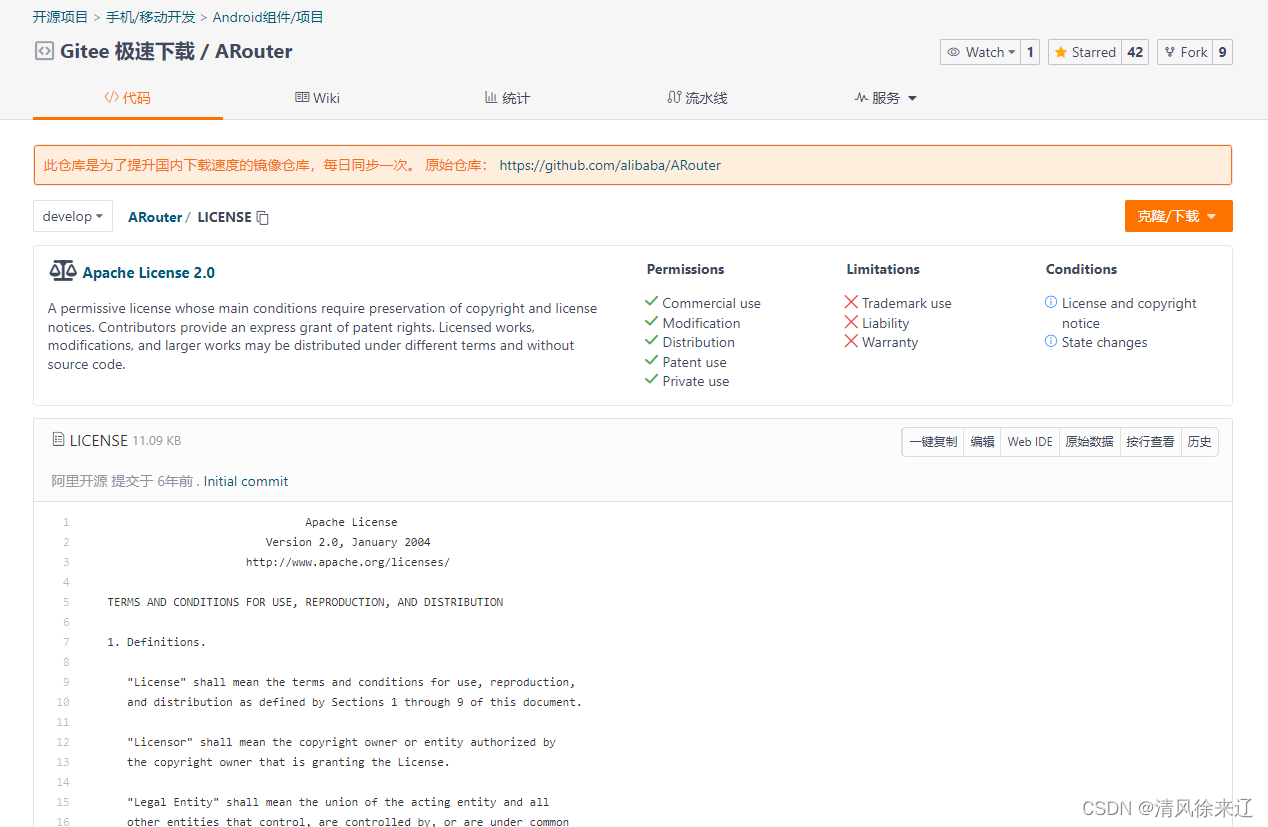Open the develop branch selector
This screenshot has height=827, width=1268.
[x=73, y=216]
